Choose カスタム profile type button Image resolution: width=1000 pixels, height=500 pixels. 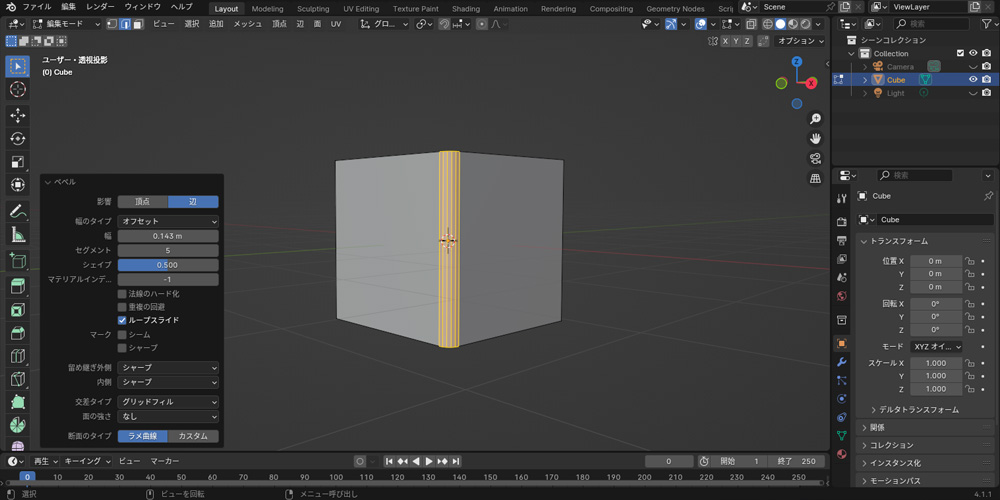point(193,436)
